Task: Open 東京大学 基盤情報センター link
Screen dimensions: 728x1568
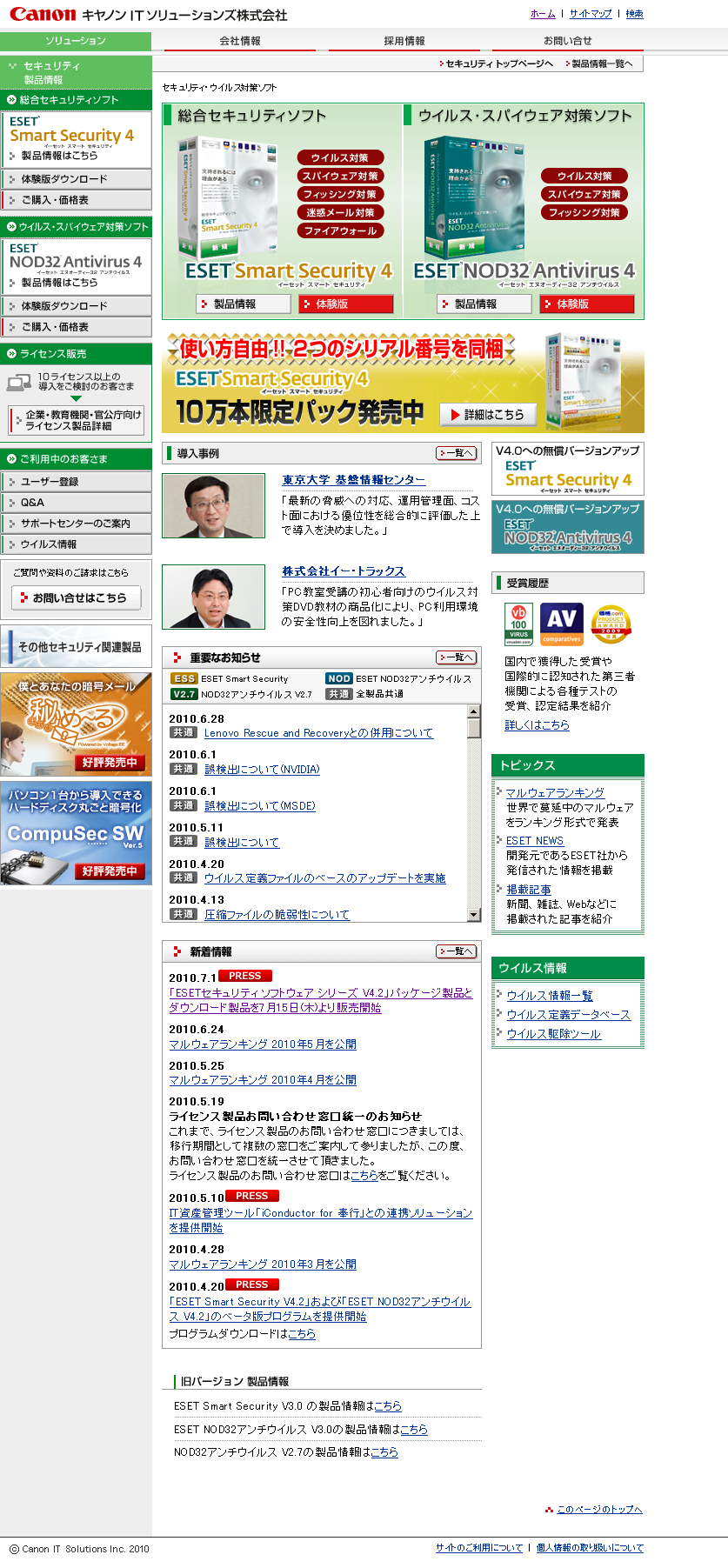Action: [353, 480]
